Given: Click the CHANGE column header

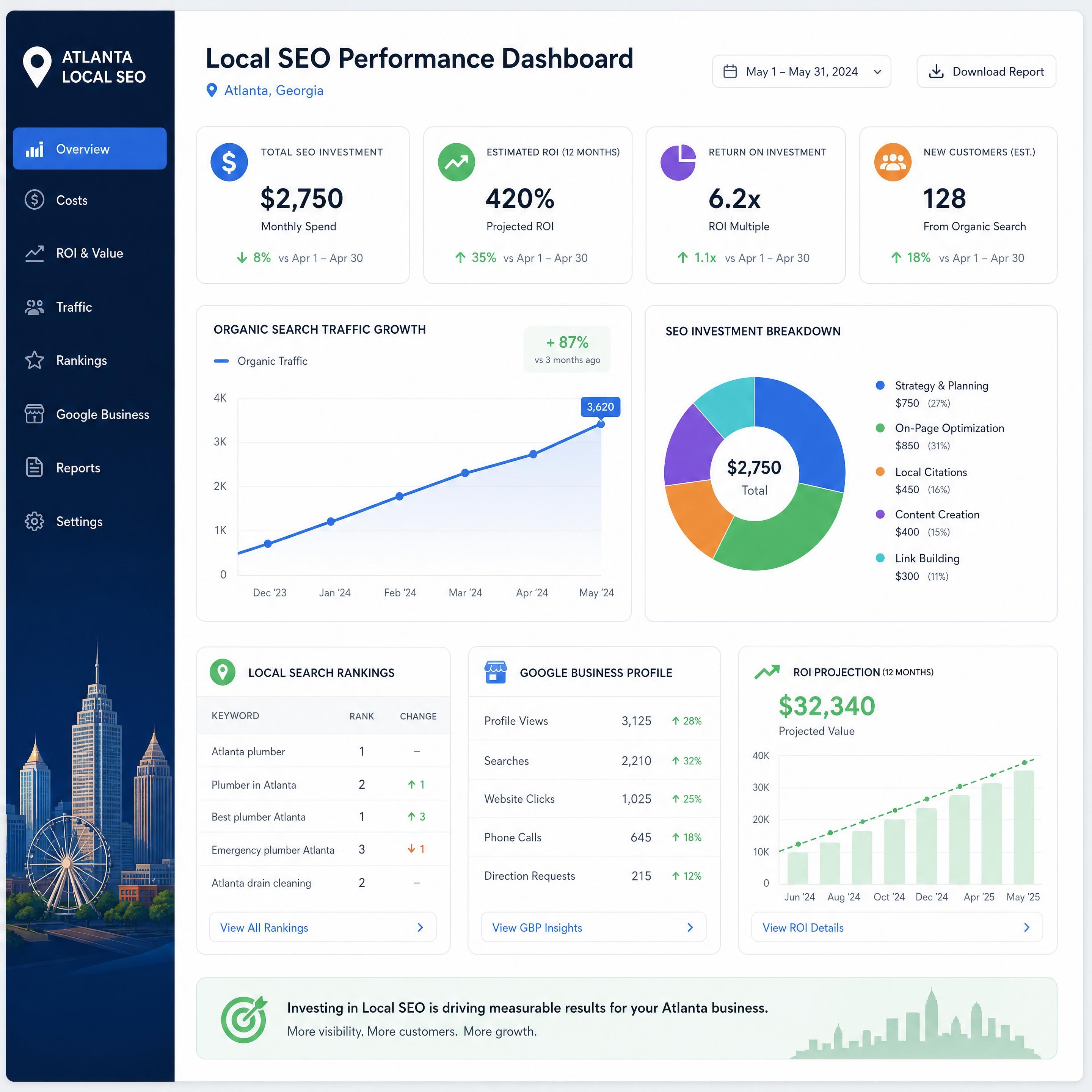Looking at the screenshot, I should point(418,716).
